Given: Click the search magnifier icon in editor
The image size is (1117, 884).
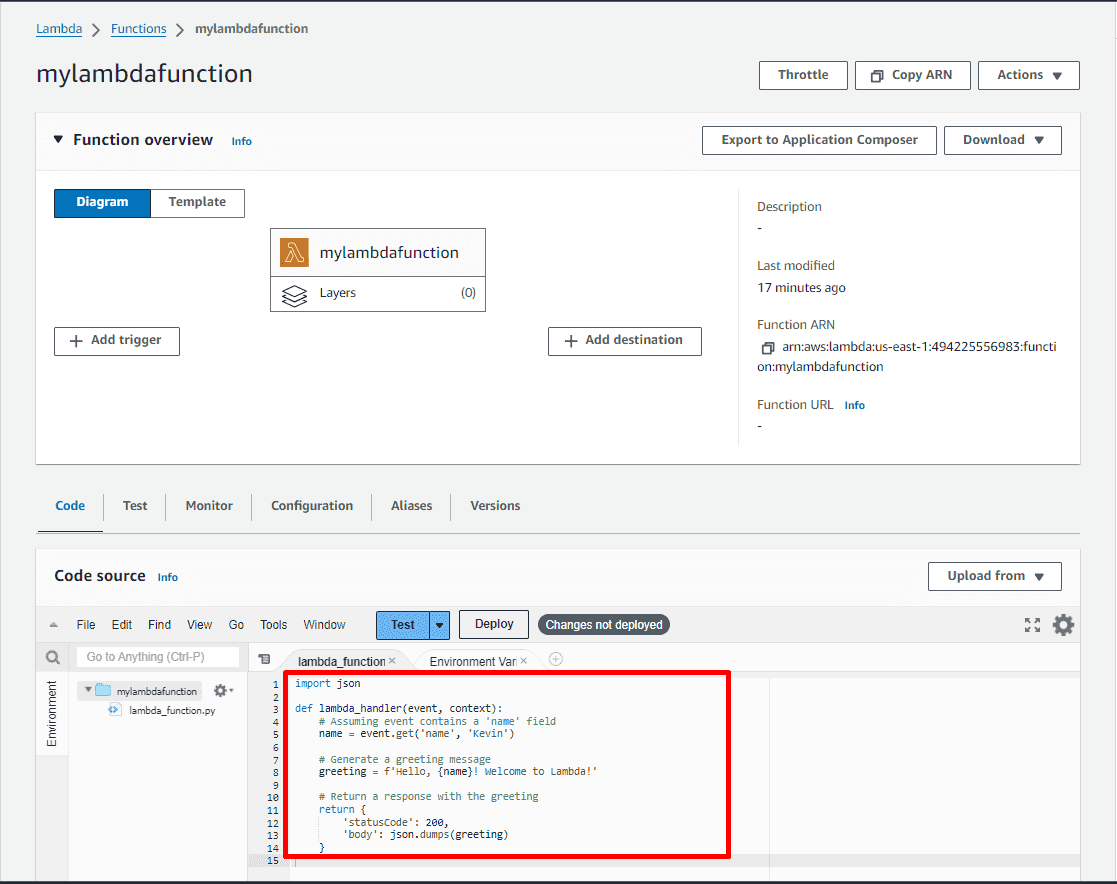Looking at the screenshot, I should [53, 657].
